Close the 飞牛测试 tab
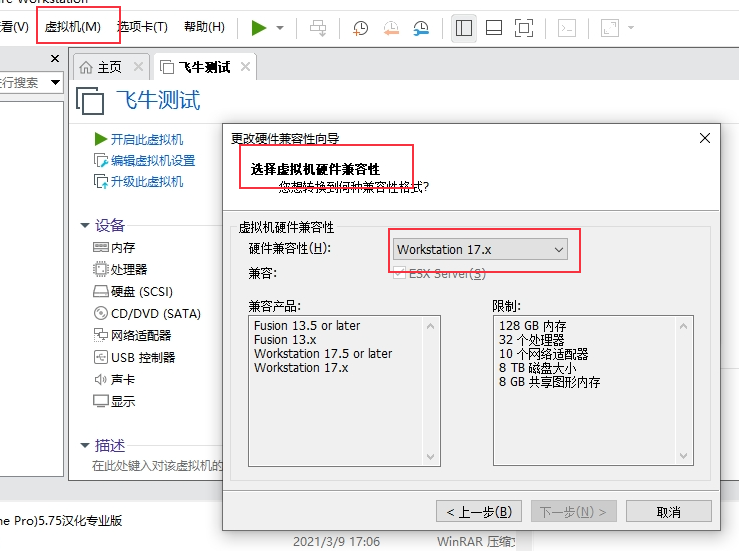Screen dimensions: 739x551 (245, 67)
